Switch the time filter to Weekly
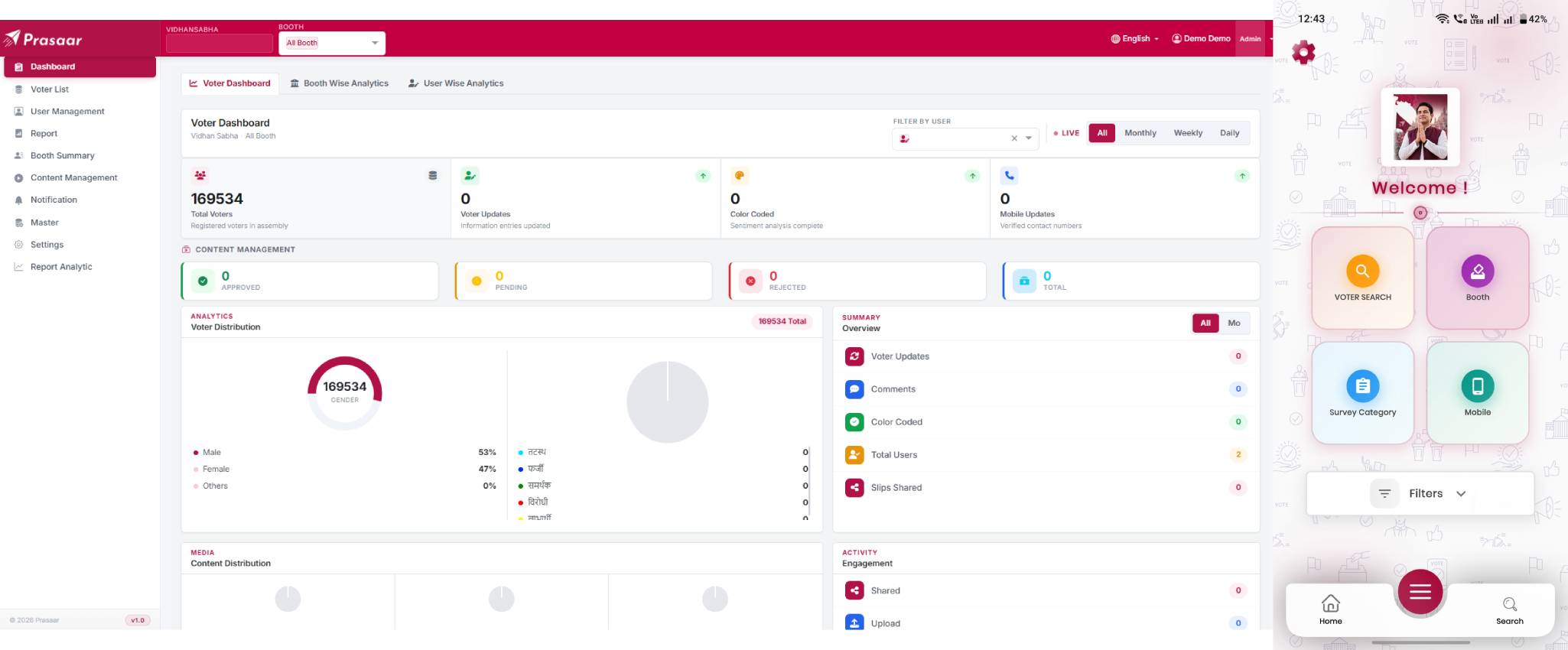This screenshot has height=650, width=1568. (1188, 133)
